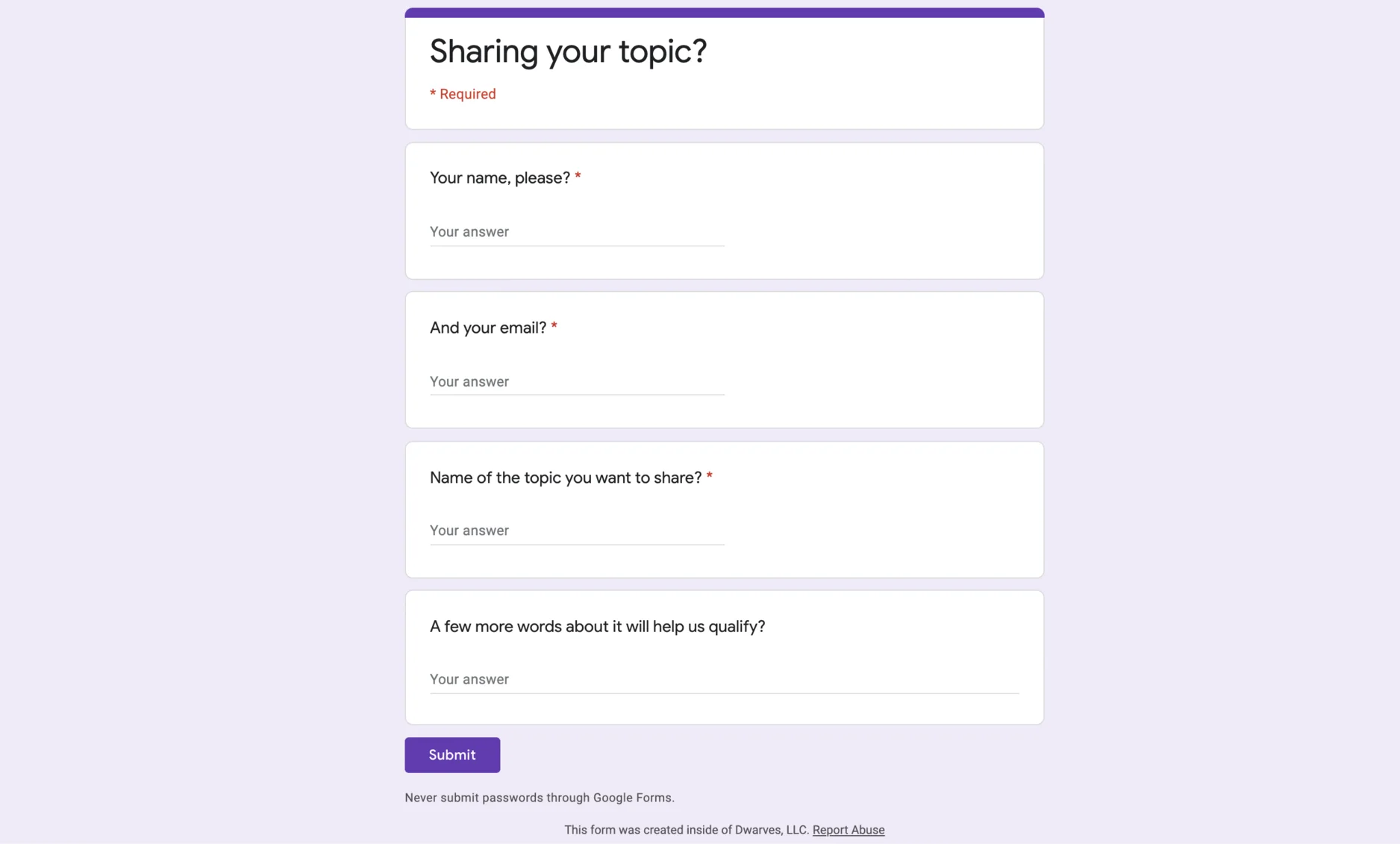The height and width of the screenshot is (844, 1400).
Task: Click the 'created inside of Dwarves, LLC' footer text
Action: pos(687,830)
